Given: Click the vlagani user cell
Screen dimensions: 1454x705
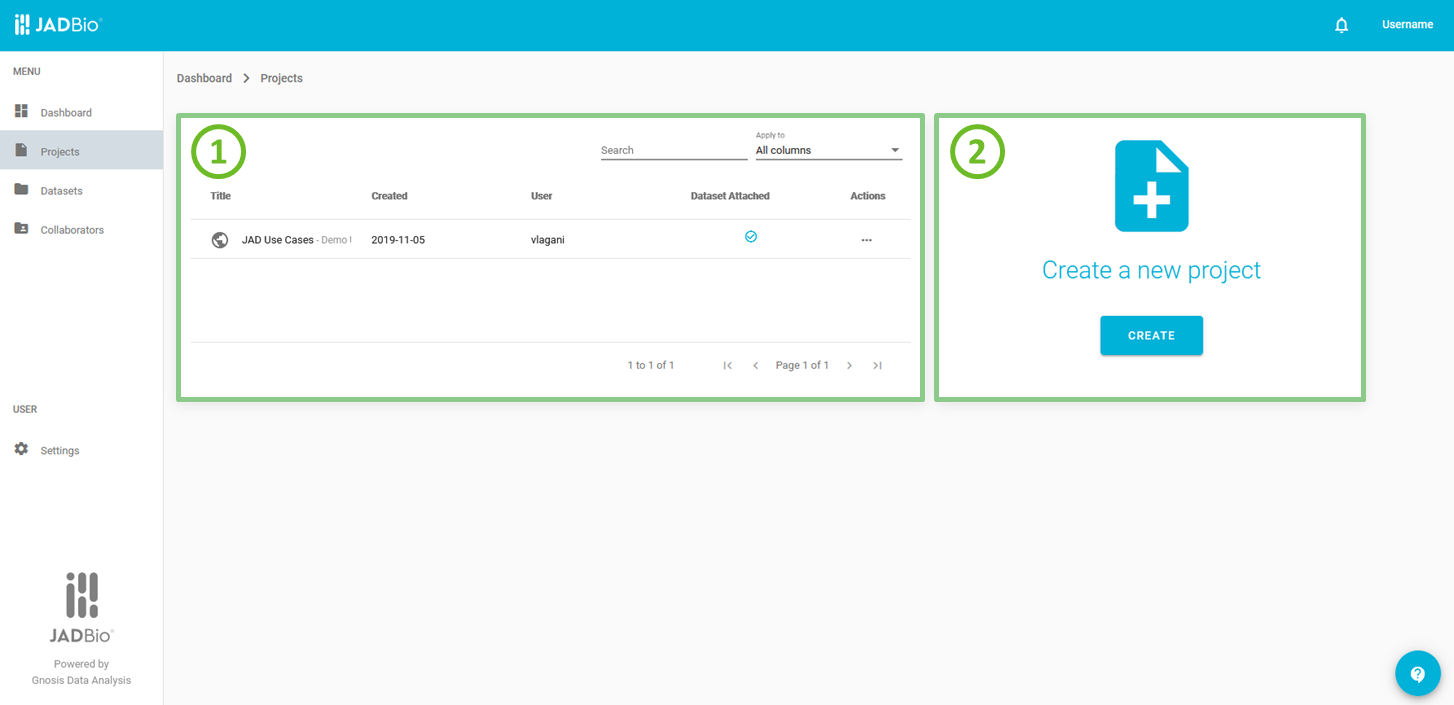Looking at the screenshot, I should coord(548,240).
